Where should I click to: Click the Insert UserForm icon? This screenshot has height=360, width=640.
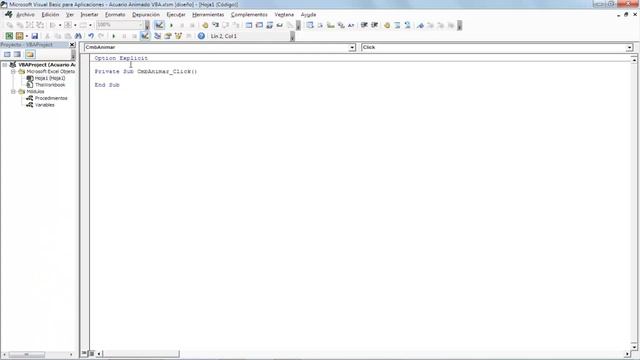pos(19,36)
